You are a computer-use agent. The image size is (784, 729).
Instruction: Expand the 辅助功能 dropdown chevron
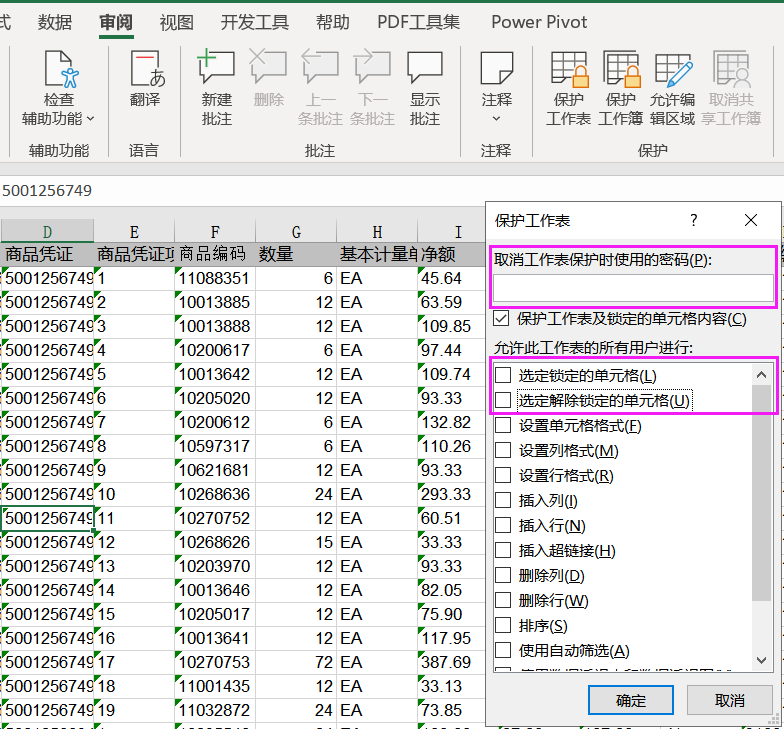coord(90,119)
